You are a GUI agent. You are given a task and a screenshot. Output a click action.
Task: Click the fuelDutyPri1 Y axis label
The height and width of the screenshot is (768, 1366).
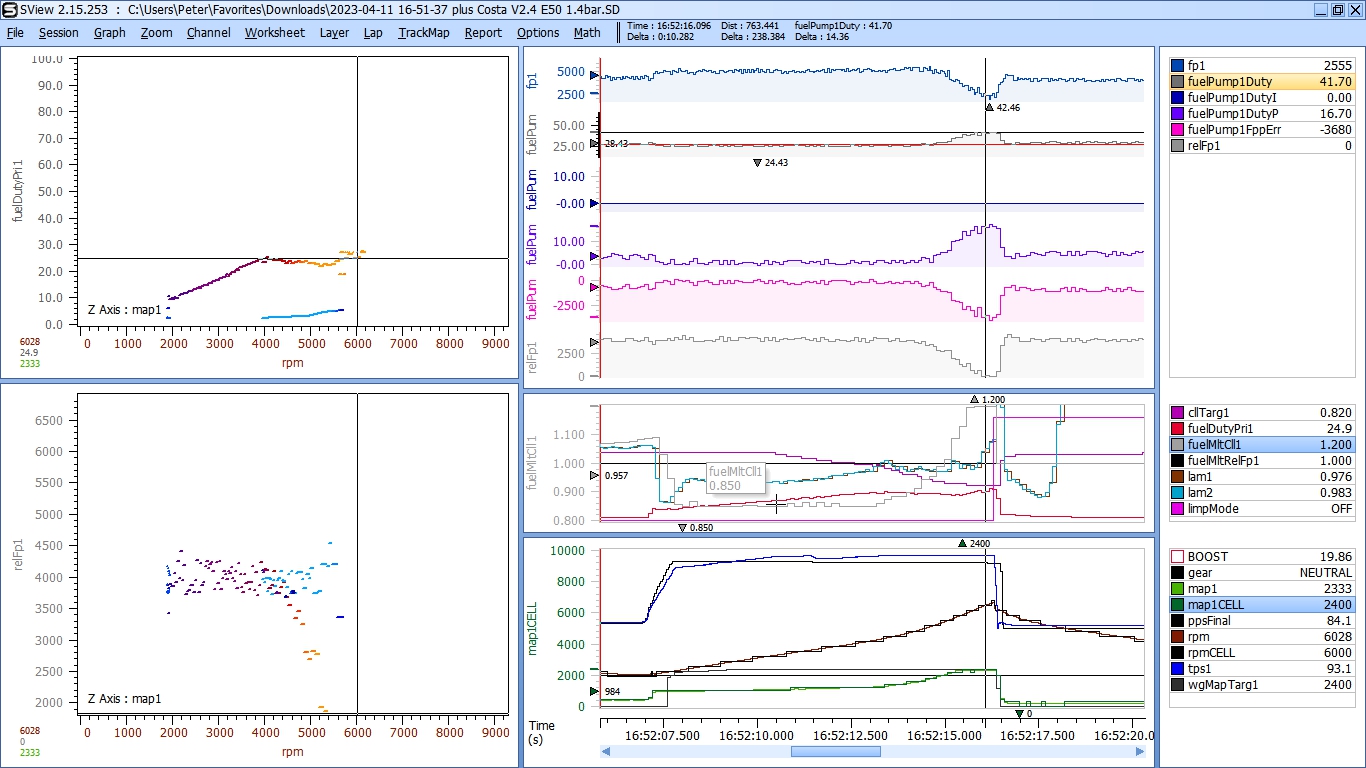pos(17,191)
